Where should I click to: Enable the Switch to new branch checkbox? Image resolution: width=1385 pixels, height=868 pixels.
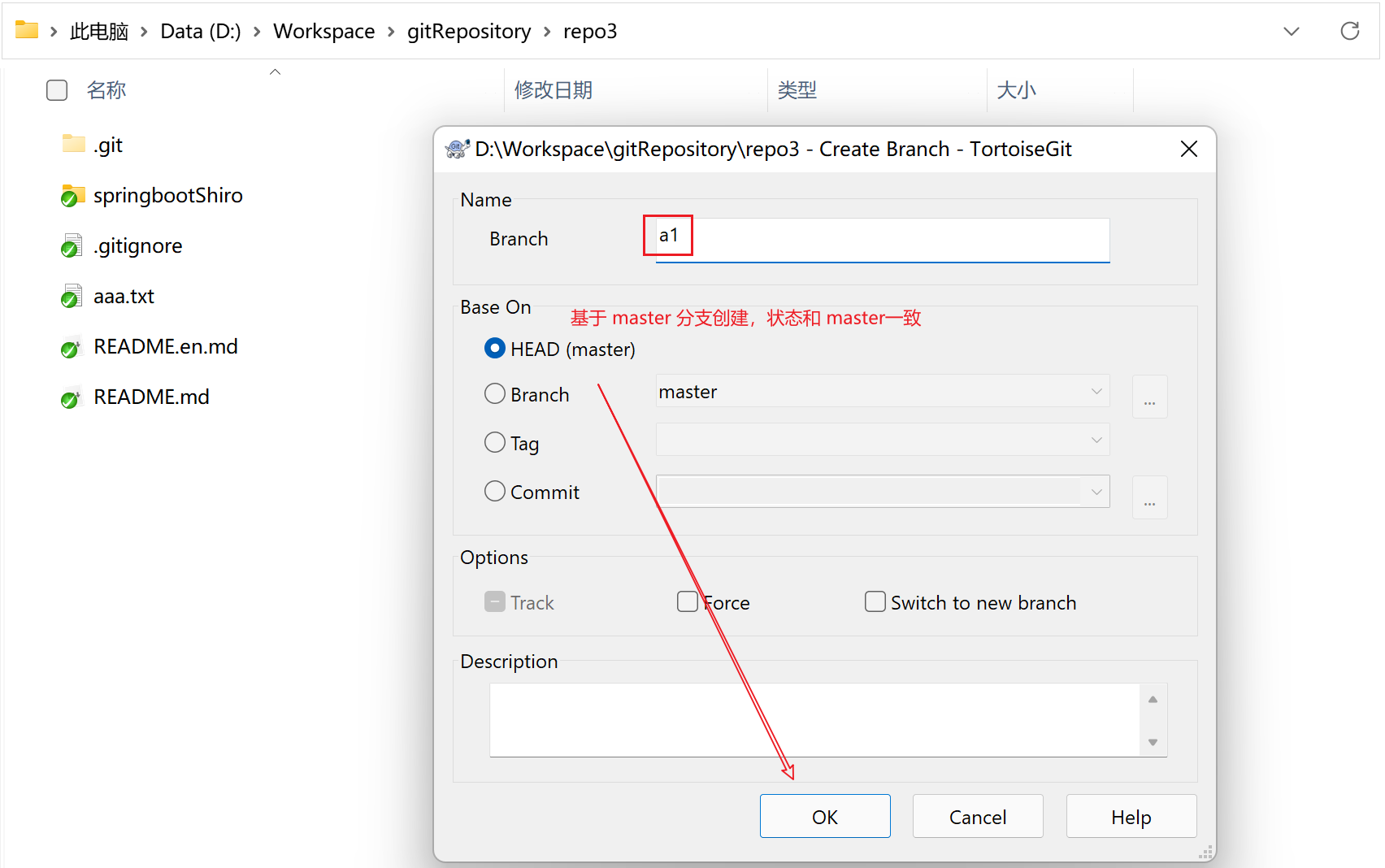coord(875,602)
